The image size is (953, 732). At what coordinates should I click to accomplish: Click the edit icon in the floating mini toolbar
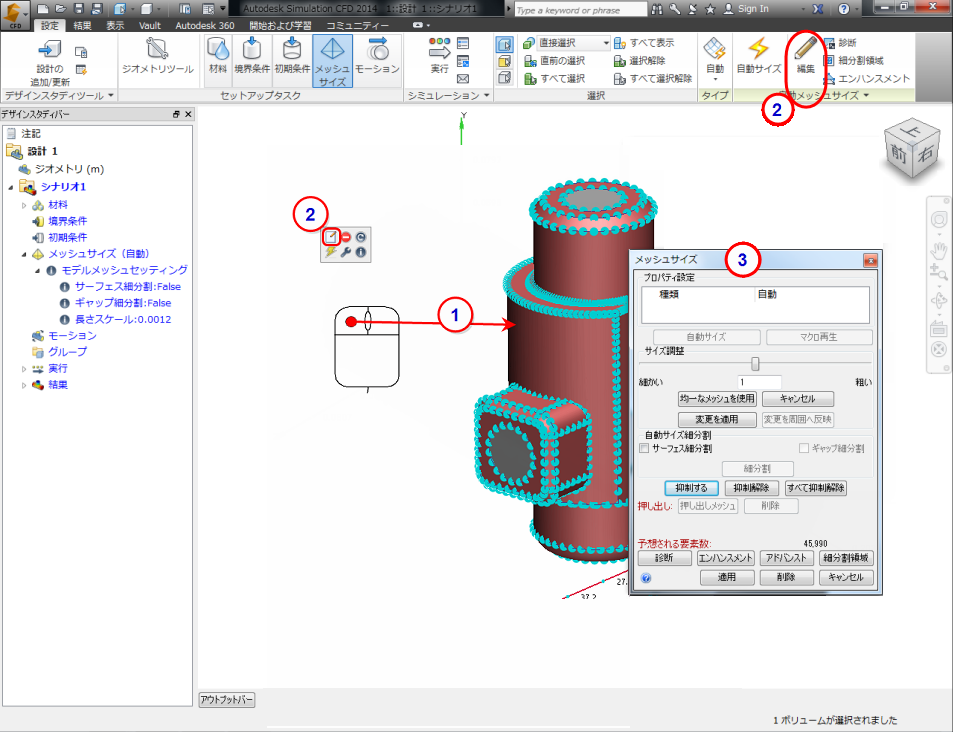coord(331,237)
